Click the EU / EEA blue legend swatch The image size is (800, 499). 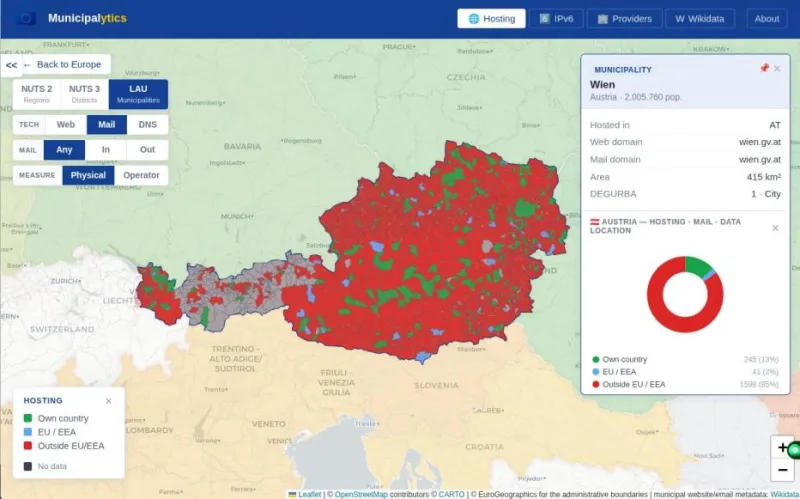pos(28,432)
